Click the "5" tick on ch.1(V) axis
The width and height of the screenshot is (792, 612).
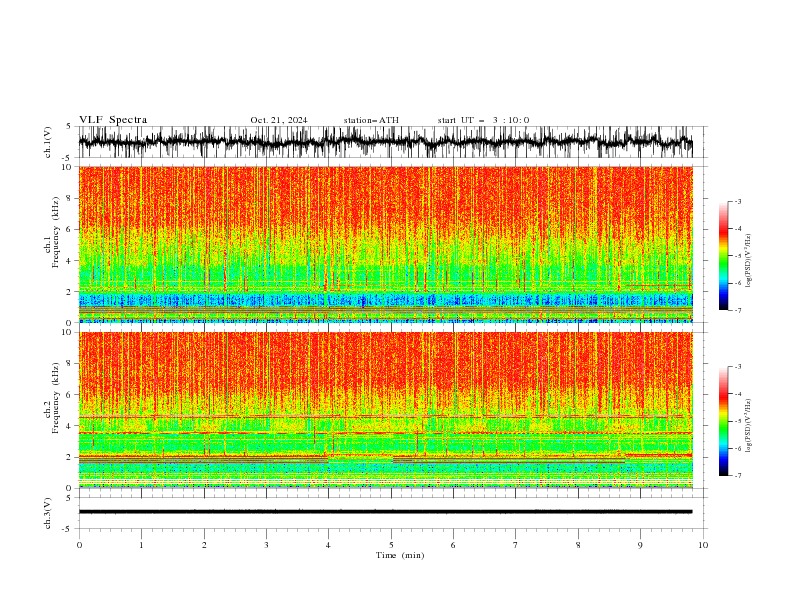tap(69, 126)
